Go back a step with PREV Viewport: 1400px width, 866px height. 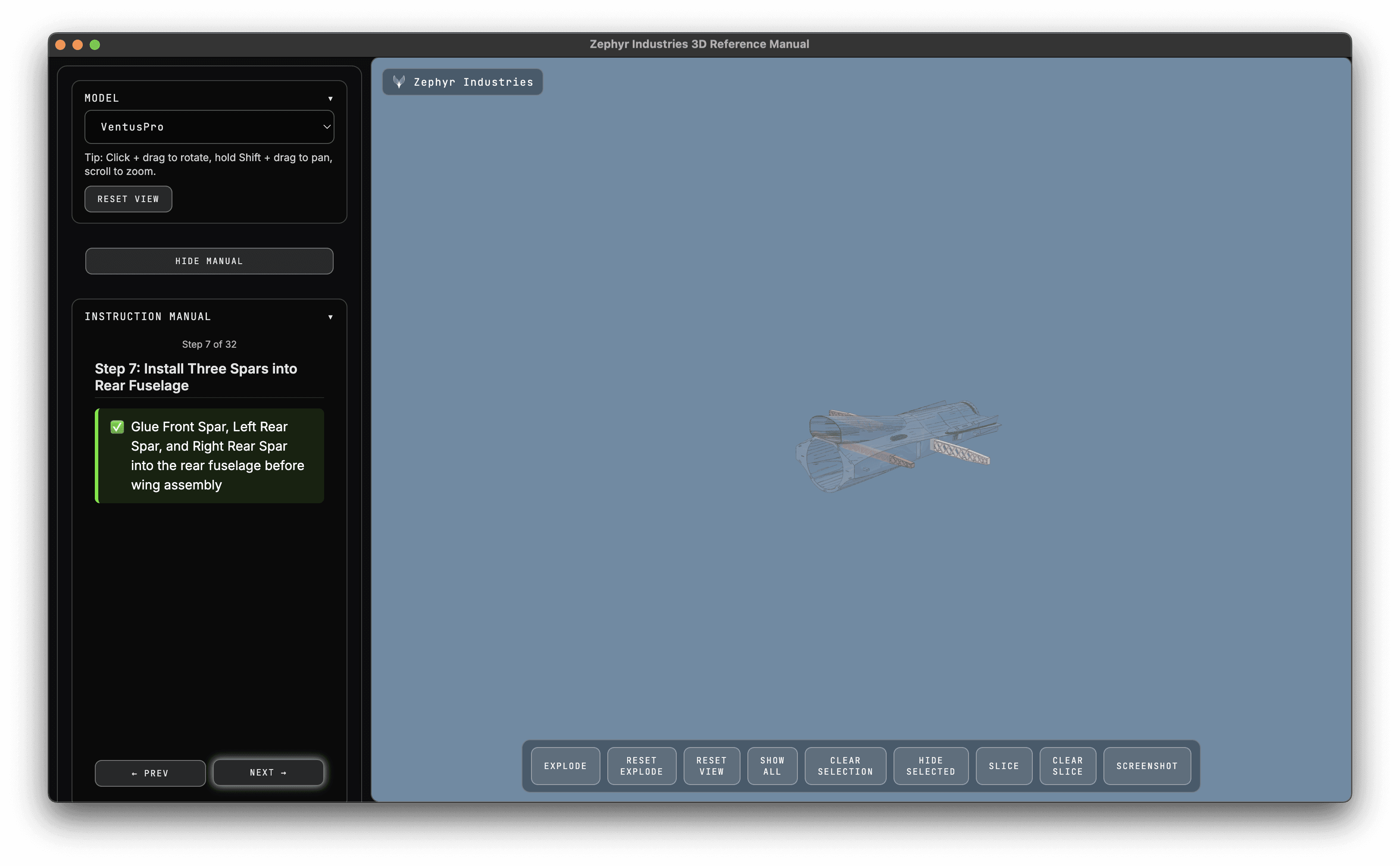coord(150,773)
